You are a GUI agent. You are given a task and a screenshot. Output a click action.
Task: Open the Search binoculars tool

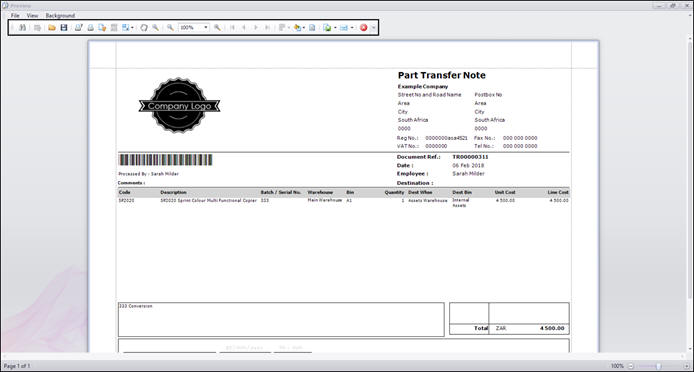coord(22,27)
